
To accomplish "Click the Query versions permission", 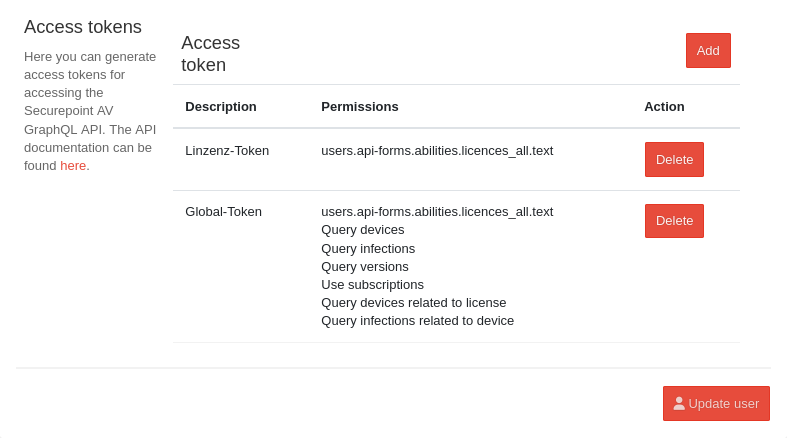I will [365, 266].
